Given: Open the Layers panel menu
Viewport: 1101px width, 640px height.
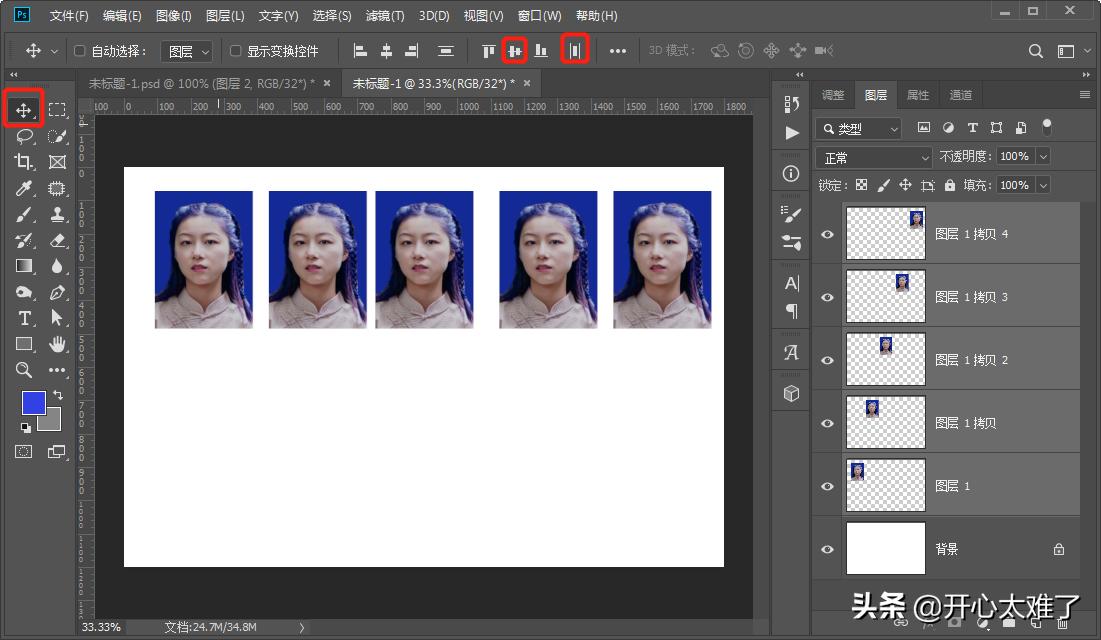Looking at the screenshot, I should 1084,94.
